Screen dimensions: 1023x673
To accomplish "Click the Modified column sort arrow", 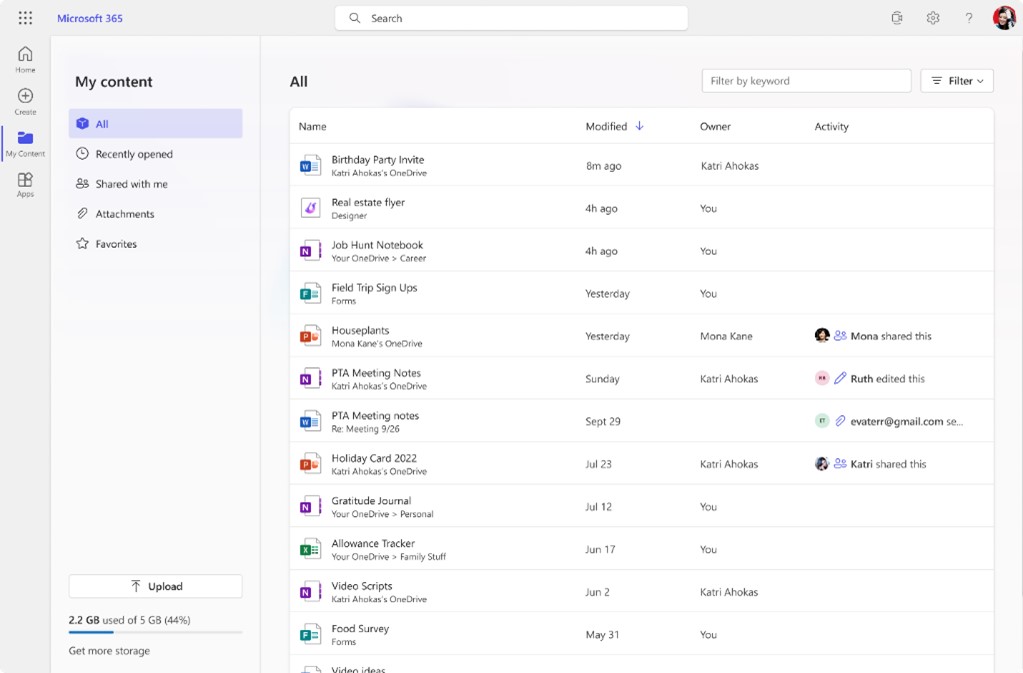I will tap(638, 127).
